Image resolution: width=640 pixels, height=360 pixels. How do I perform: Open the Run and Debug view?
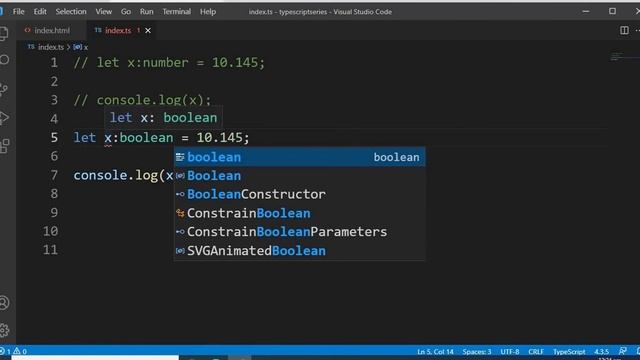(4, 118)
